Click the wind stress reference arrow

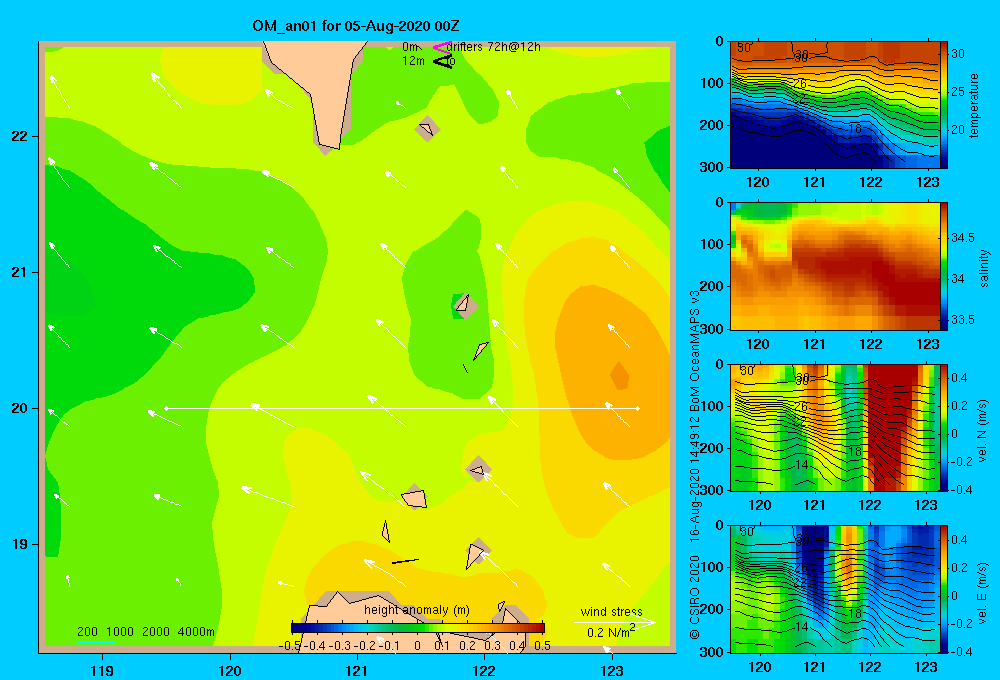(615, 621)
